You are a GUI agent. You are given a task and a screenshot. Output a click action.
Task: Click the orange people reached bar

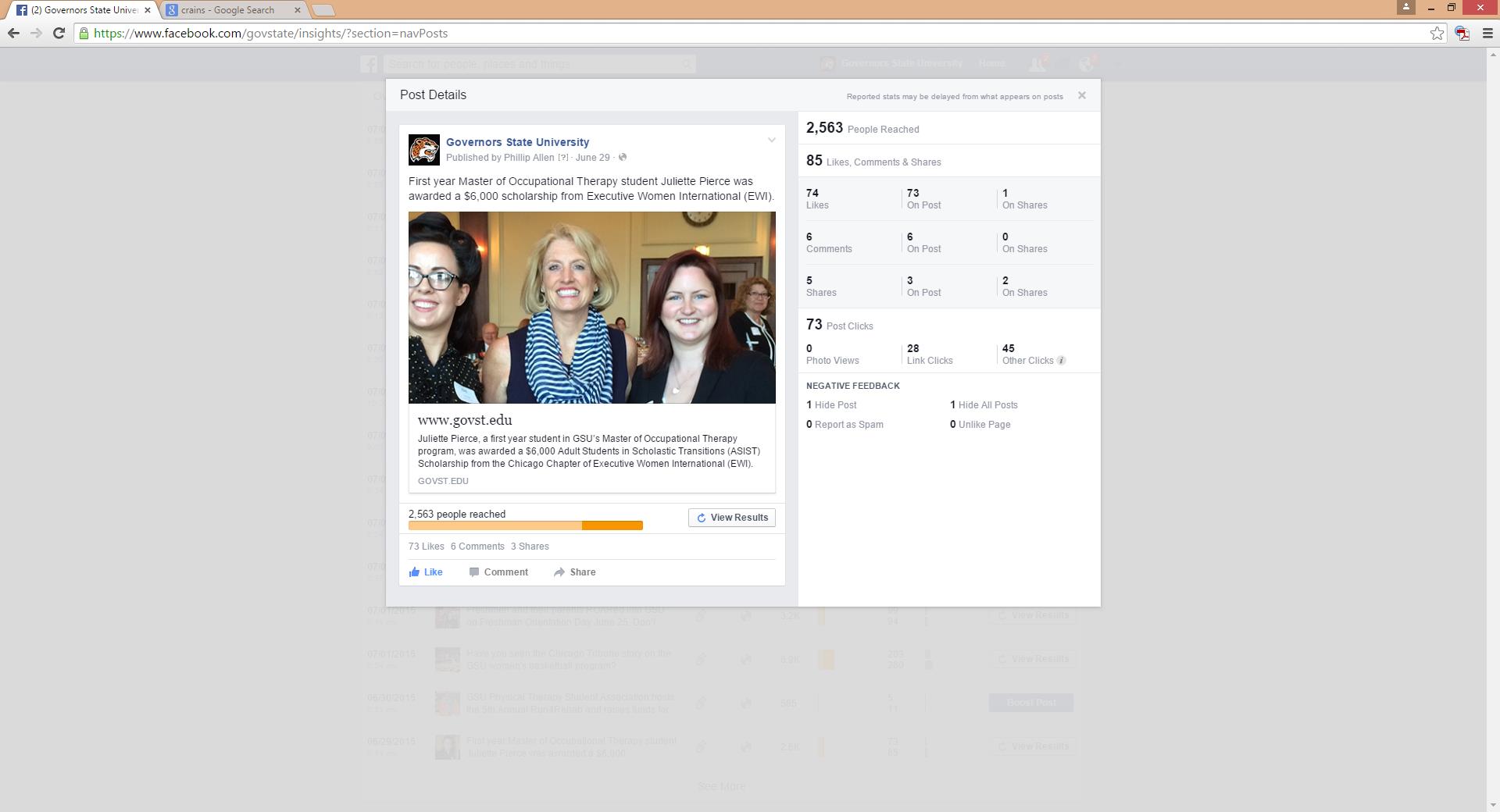click(525, 526)
